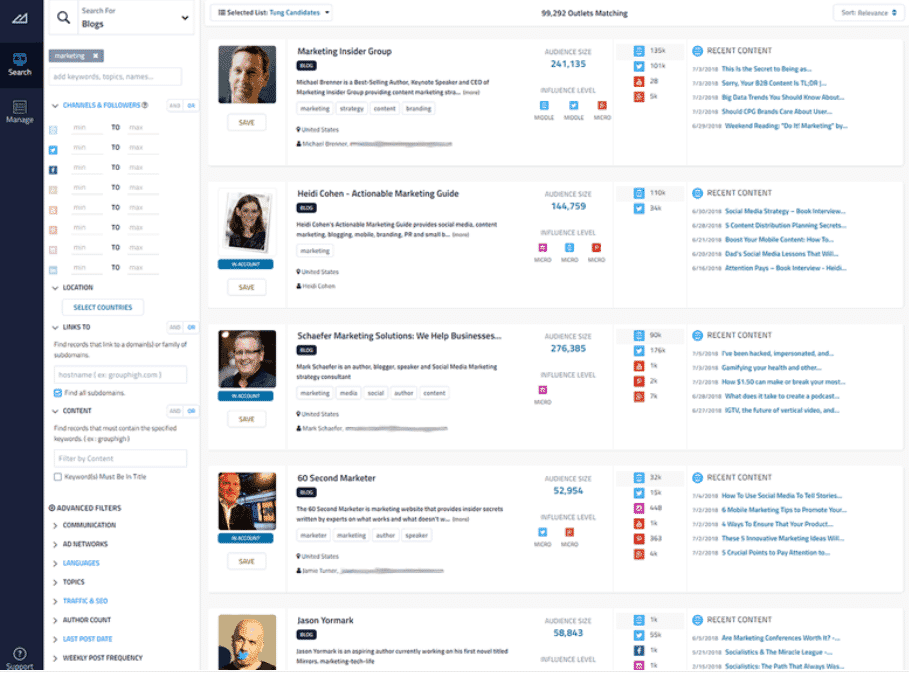This screenshot has height=673, width=909.
Task: Open the Search section in sidebar
Action: 20,64
